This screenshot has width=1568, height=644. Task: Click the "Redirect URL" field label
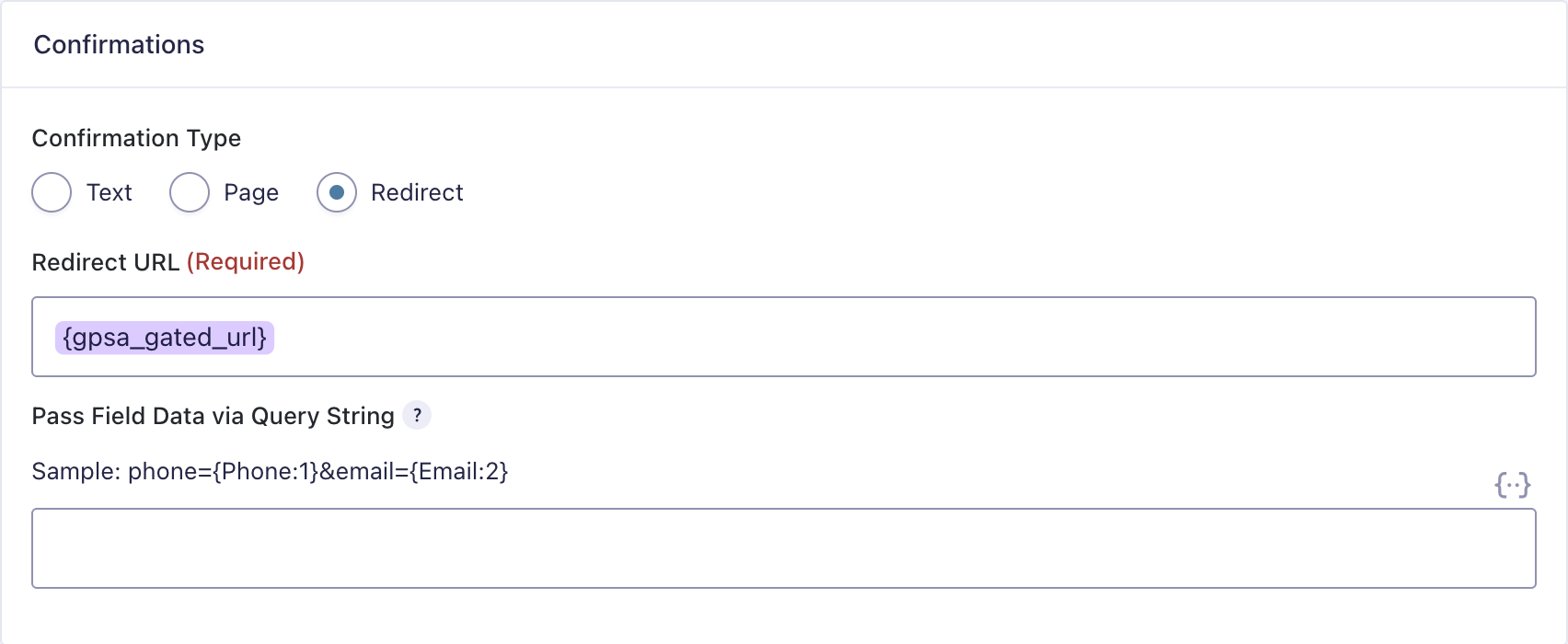coord(106,262)
